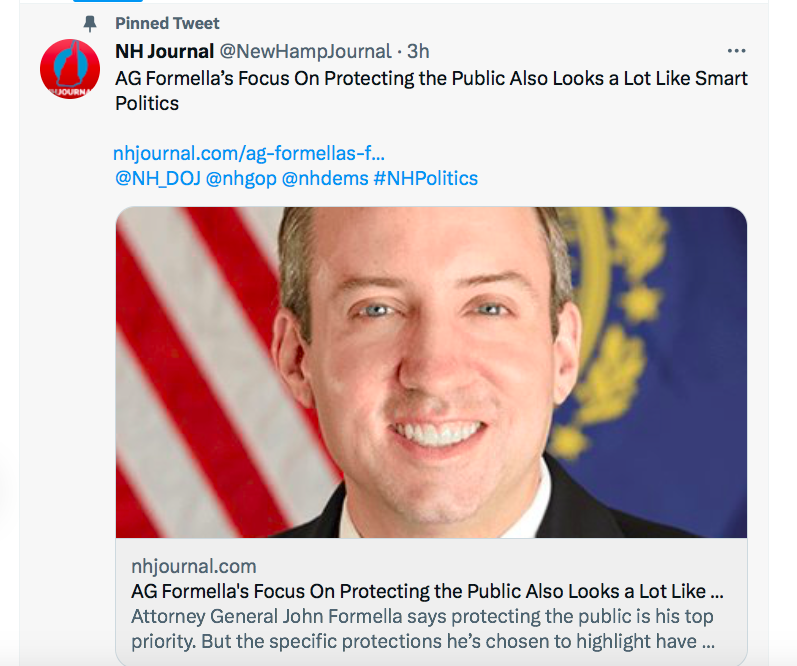Viewport: 797px width, 666px height.
Task: Open the NH Journal red avatar
Action: (68, 70)
